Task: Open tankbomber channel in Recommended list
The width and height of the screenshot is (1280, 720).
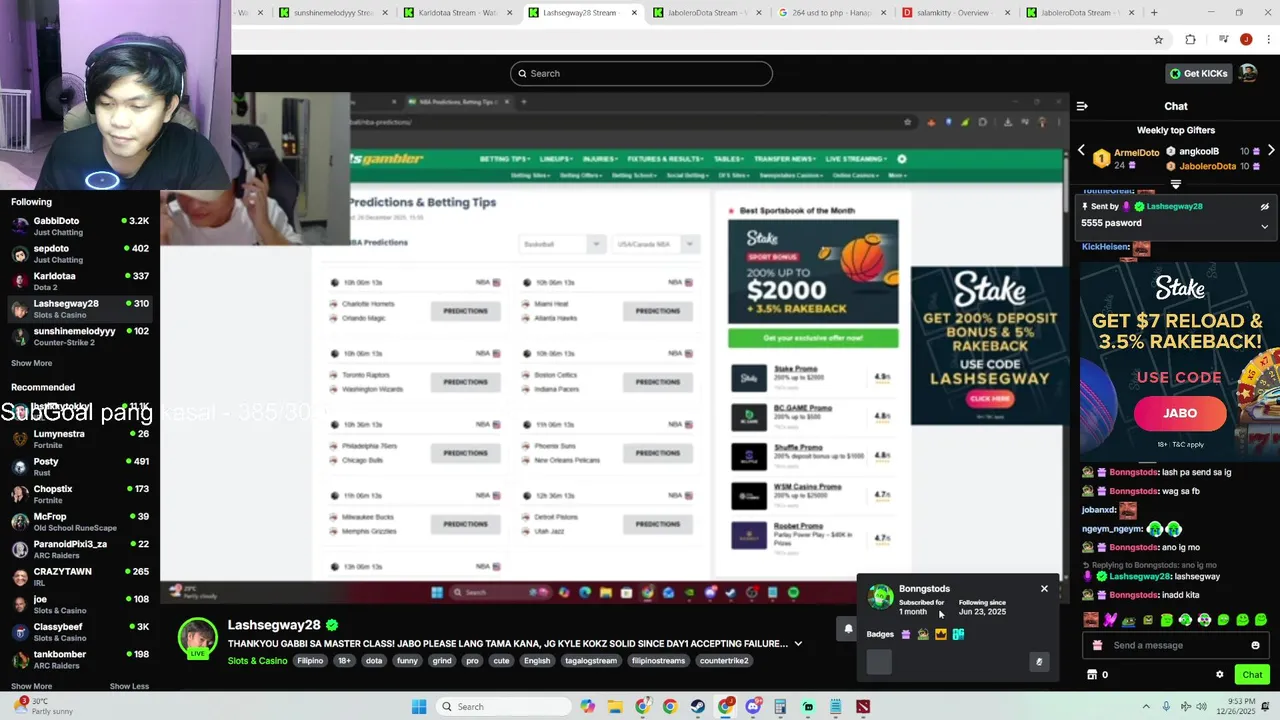Action: pos(80,660)
